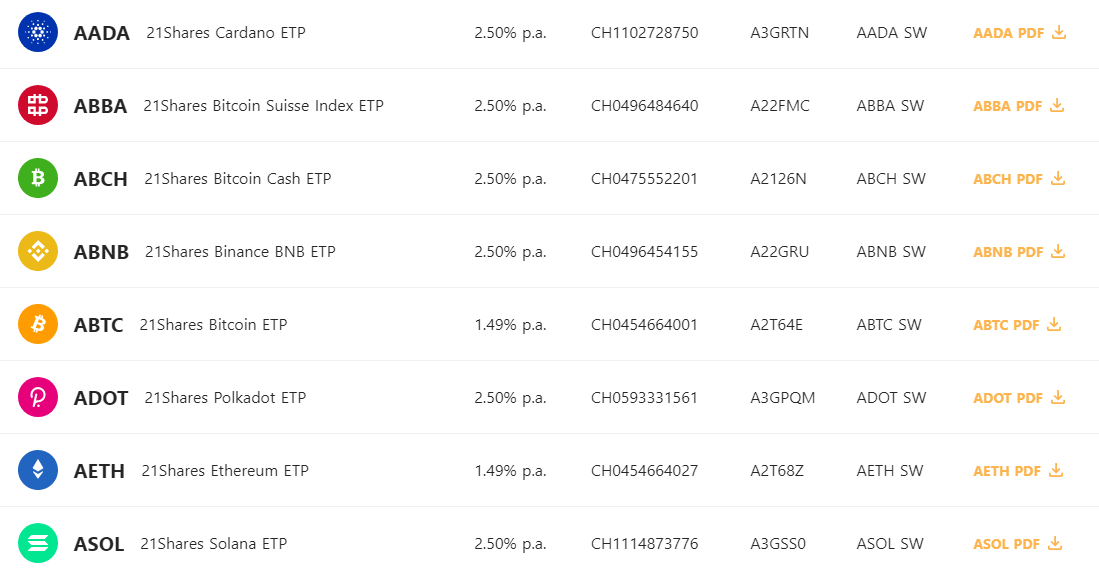
Task: Click the download arrow next to ASOL PDF
Action: (1057, 543)
